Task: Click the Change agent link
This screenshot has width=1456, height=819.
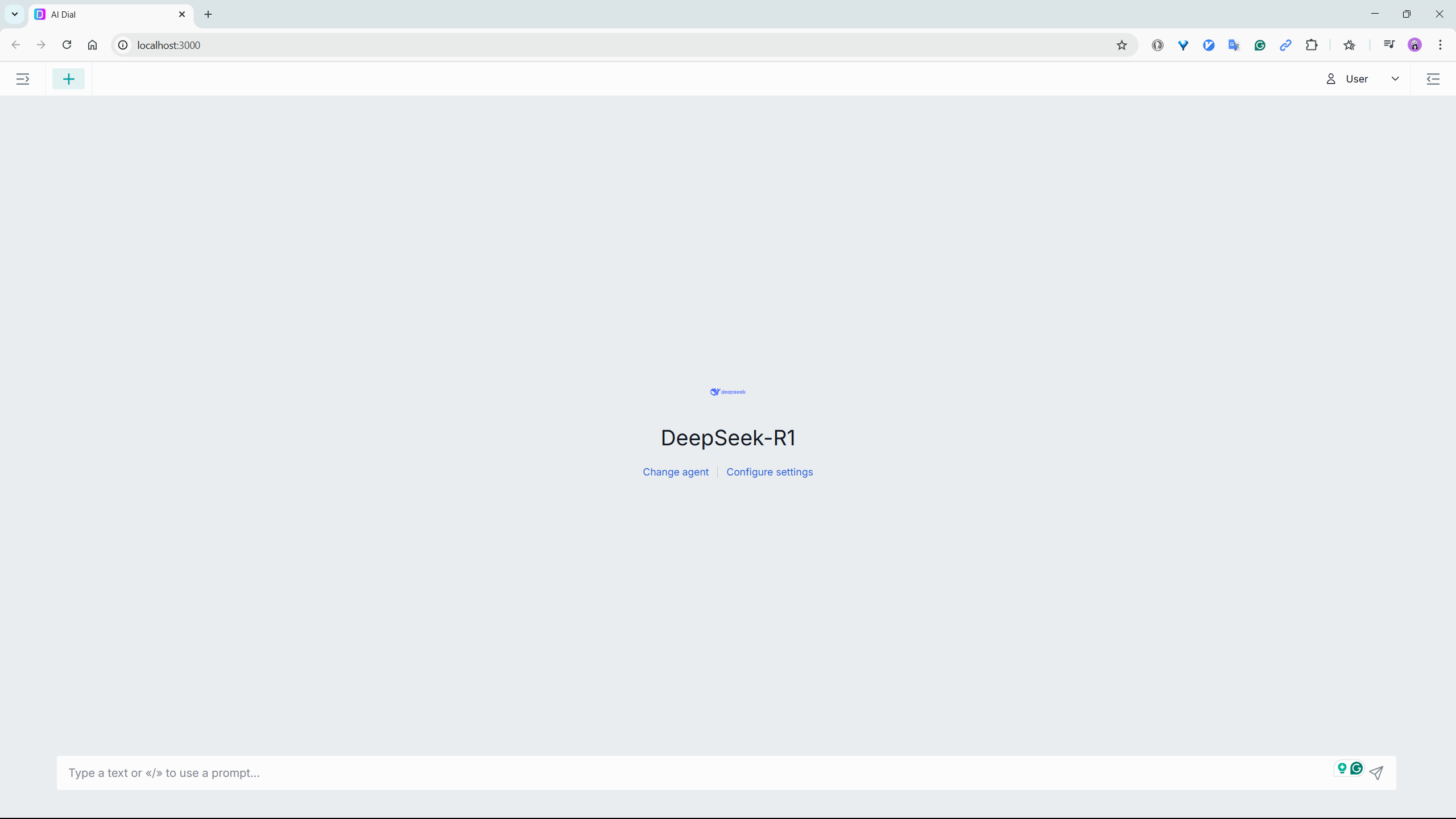Action: tap(676, 472)
